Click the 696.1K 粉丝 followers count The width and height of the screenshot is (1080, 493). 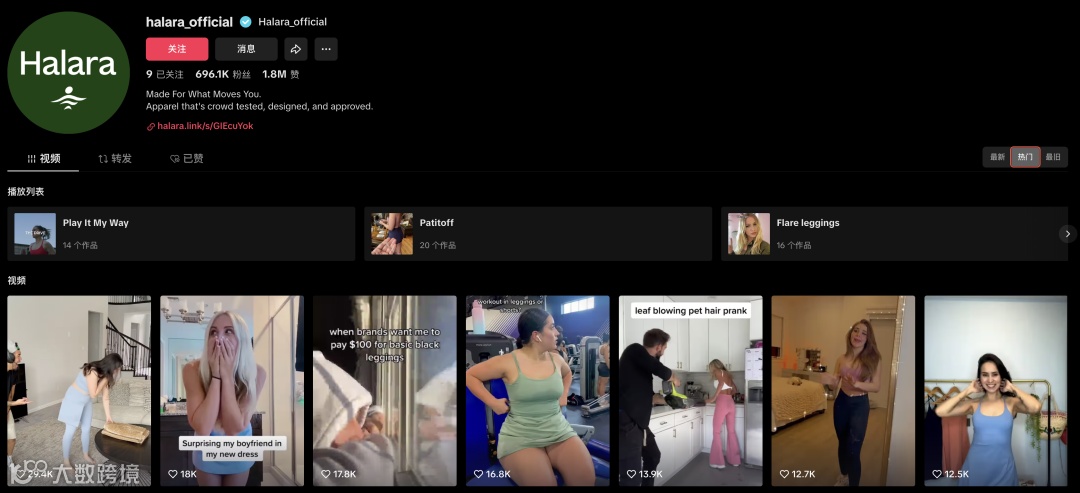tap(223, 74)
